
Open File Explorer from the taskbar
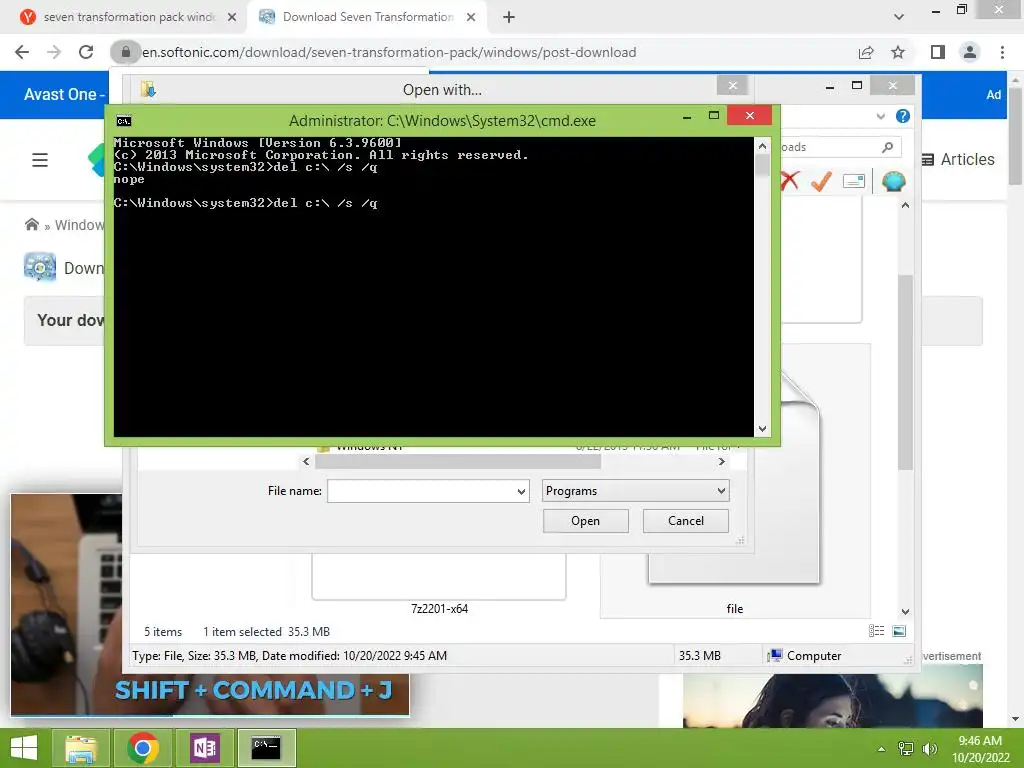81,748
